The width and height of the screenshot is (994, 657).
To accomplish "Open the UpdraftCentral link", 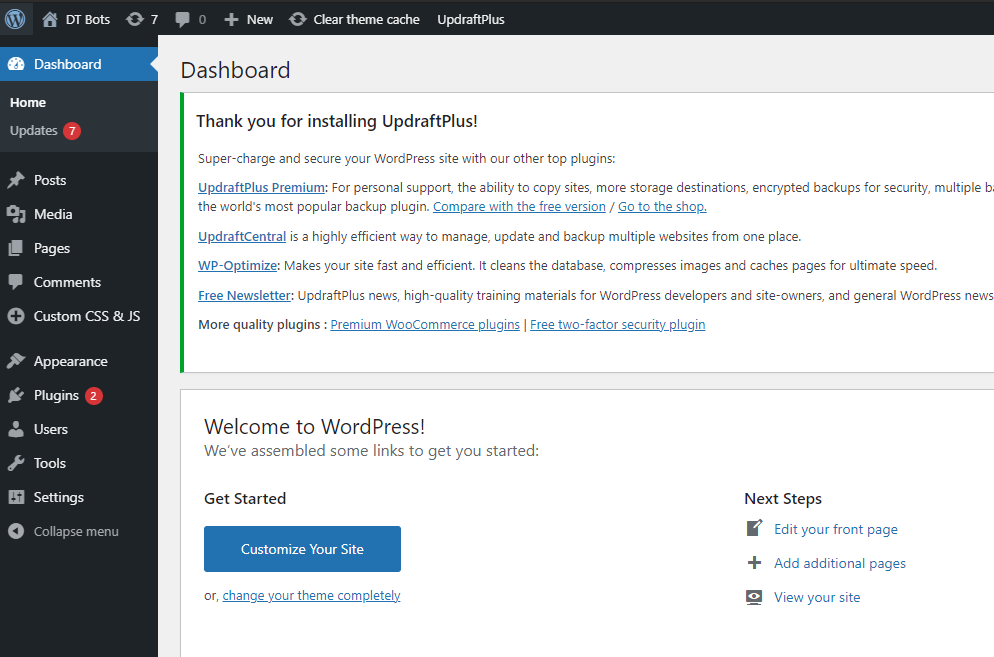I will [x=242, y=237].
